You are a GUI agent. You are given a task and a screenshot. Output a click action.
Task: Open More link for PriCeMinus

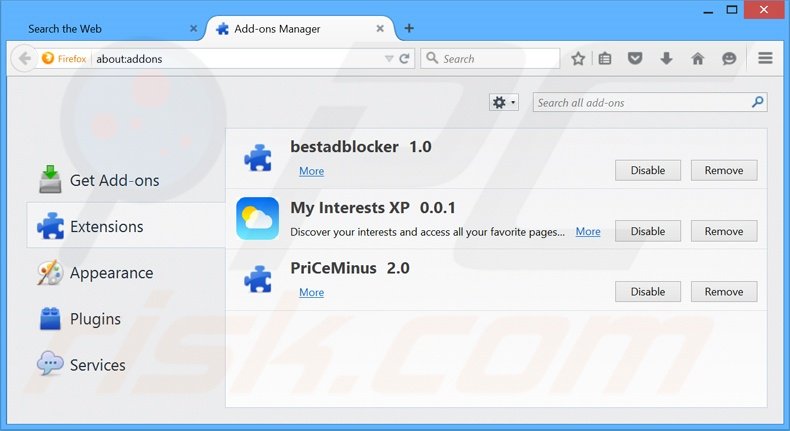pos(311,292)
